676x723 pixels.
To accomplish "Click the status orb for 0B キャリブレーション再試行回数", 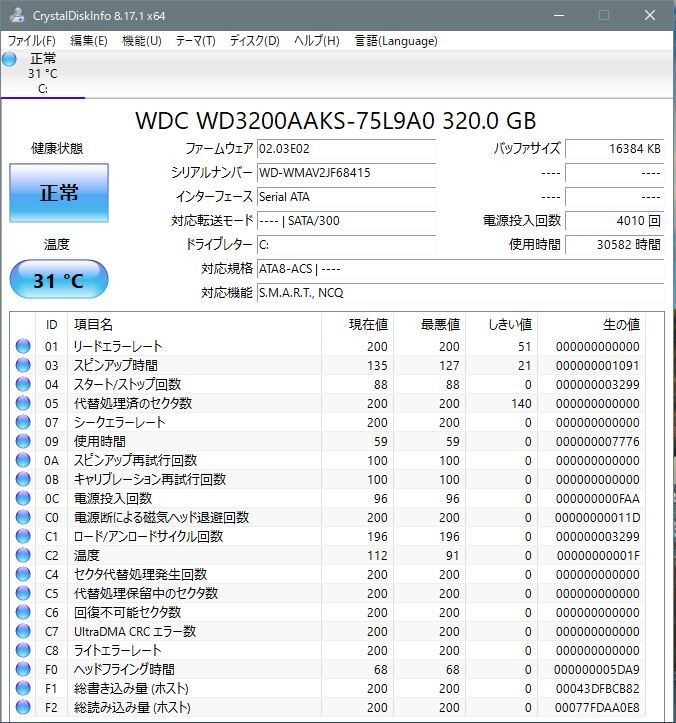I will point(23,479).
